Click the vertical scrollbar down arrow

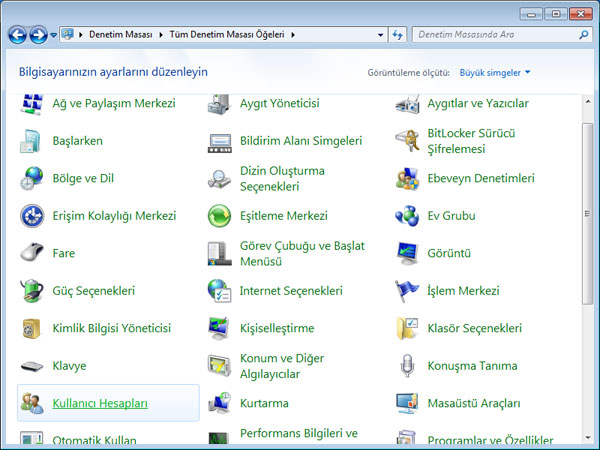pyautogui.click(x=587, y=437)
